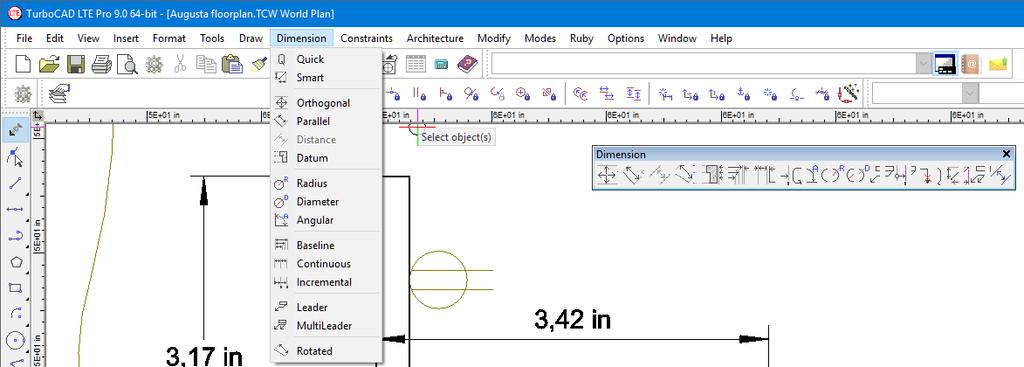Select the Orthogonal tool in floating Dimension toolbar
This screenshot has width=1024, height=367.
click(x=607, y=175)
